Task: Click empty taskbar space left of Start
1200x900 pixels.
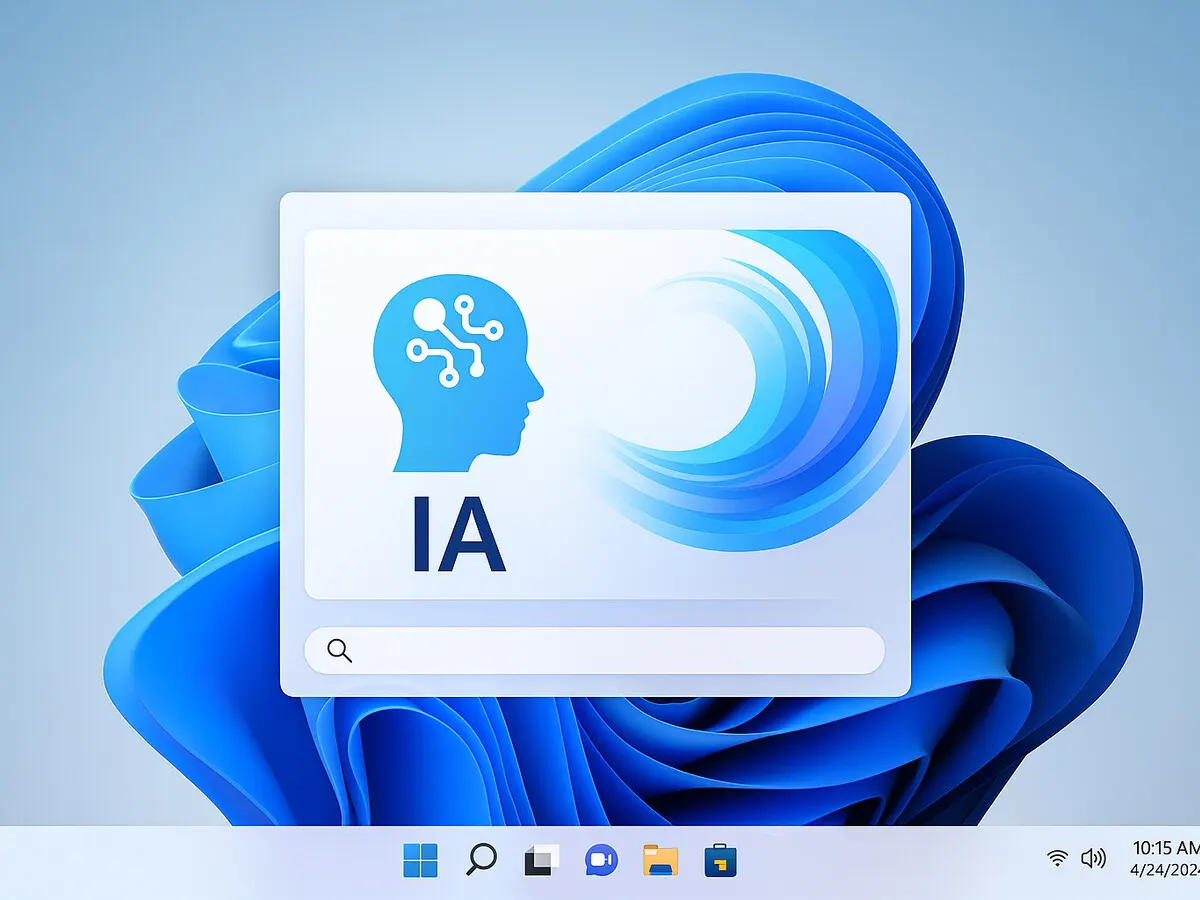Action: pyautogui.click(x=200, y=862)
